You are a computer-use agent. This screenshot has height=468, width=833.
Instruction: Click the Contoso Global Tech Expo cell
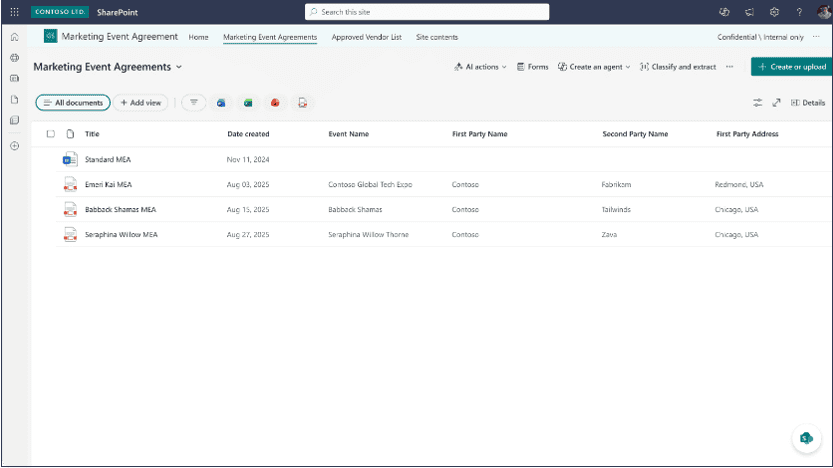pyautogui.click(x=370, y=184)
